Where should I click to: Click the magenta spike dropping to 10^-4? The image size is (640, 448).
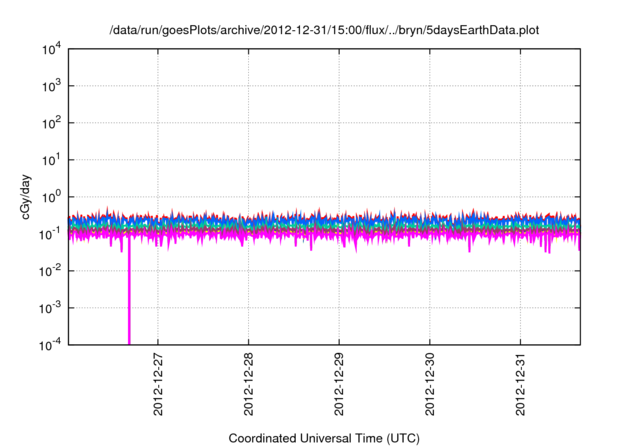(129, 300)
